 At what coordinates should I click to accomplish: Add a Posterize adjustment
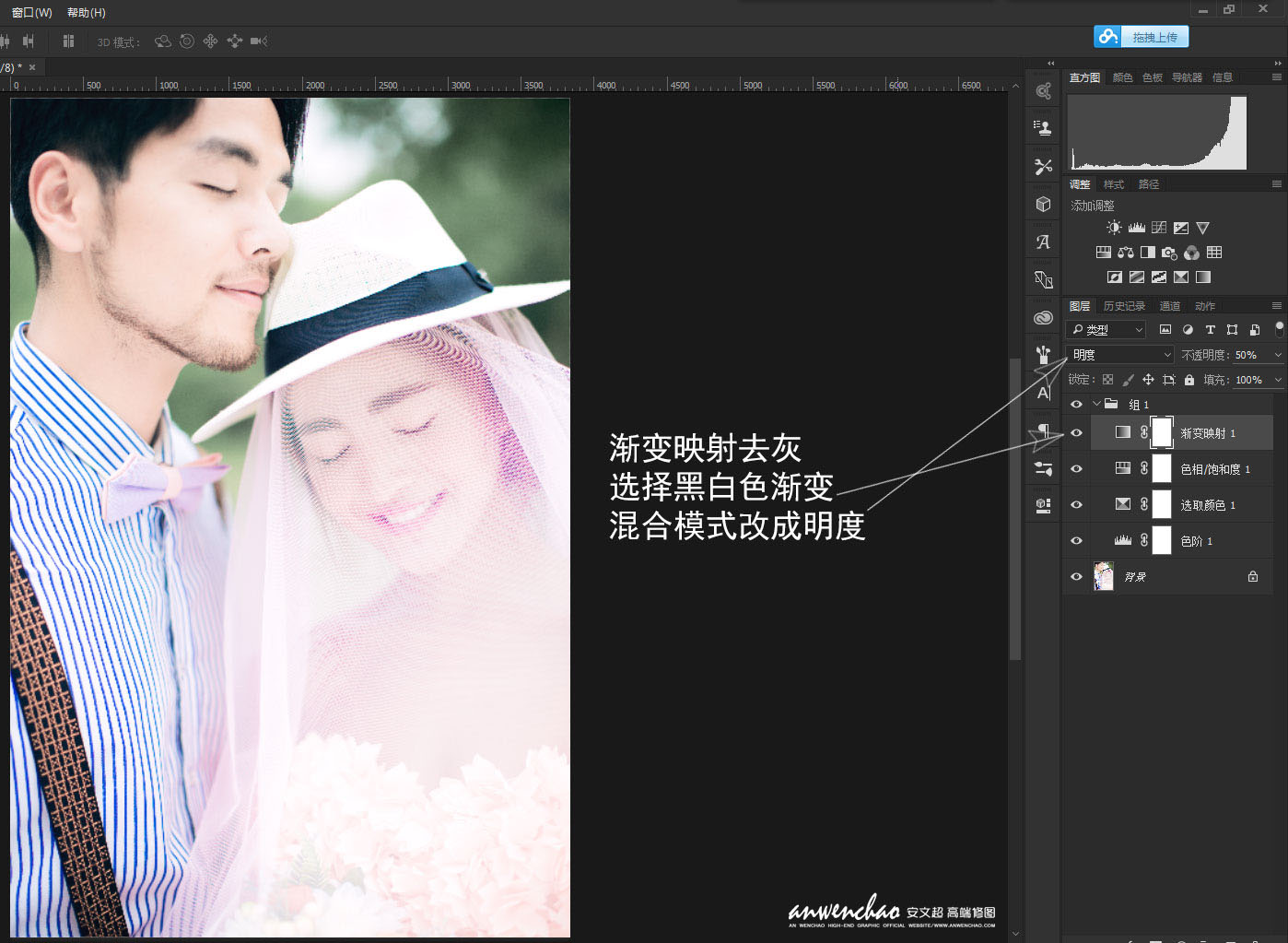pyautogui.click(x=1137, y=277)
